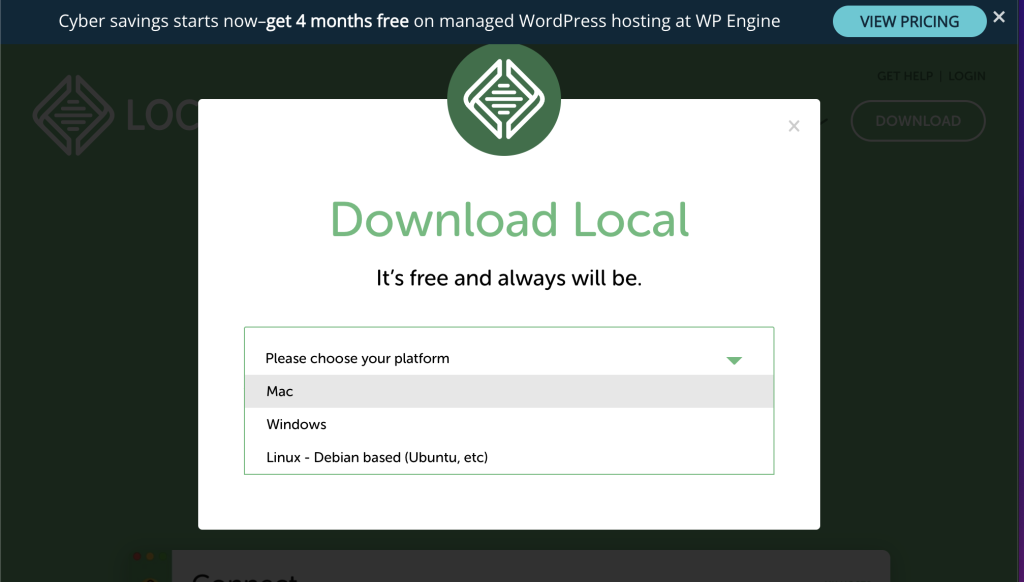Click the green dropdown arrow
The image size is (1024, 582).
[734, 361]
